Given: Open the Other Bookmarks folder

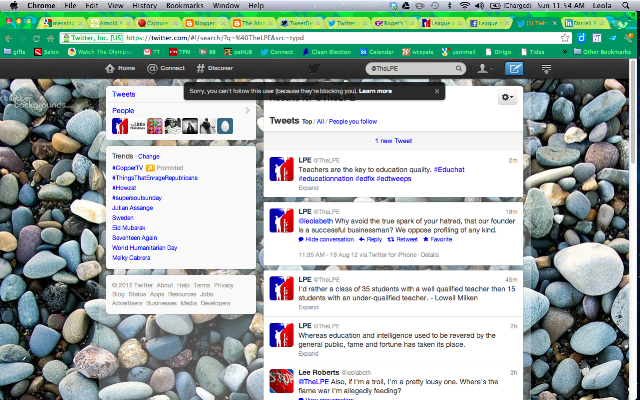Looking at the screenshot, I should [602, 52].
